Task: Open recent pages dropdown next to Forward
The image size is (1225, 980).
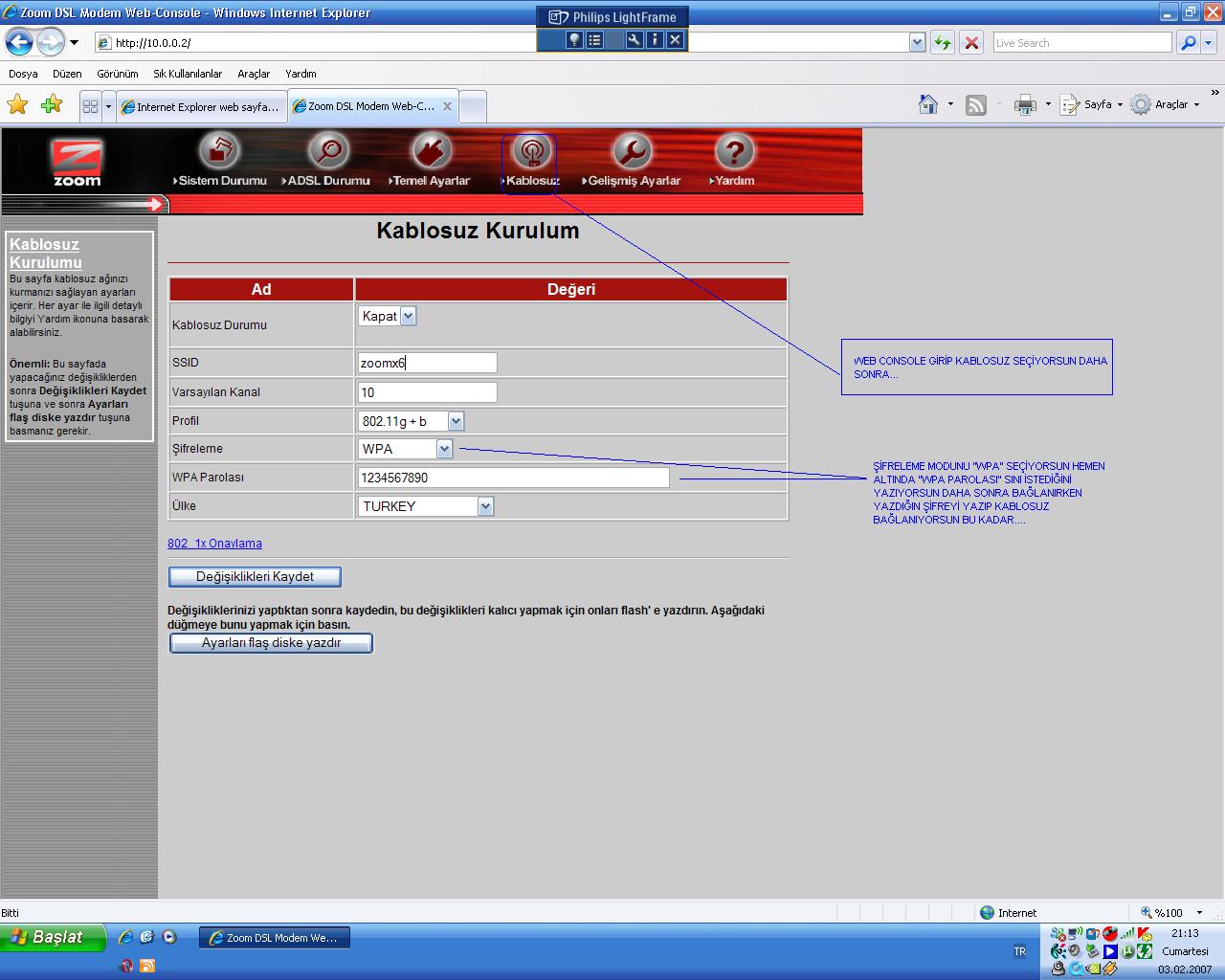Action: pyautogui.click(x=74, y=43)
